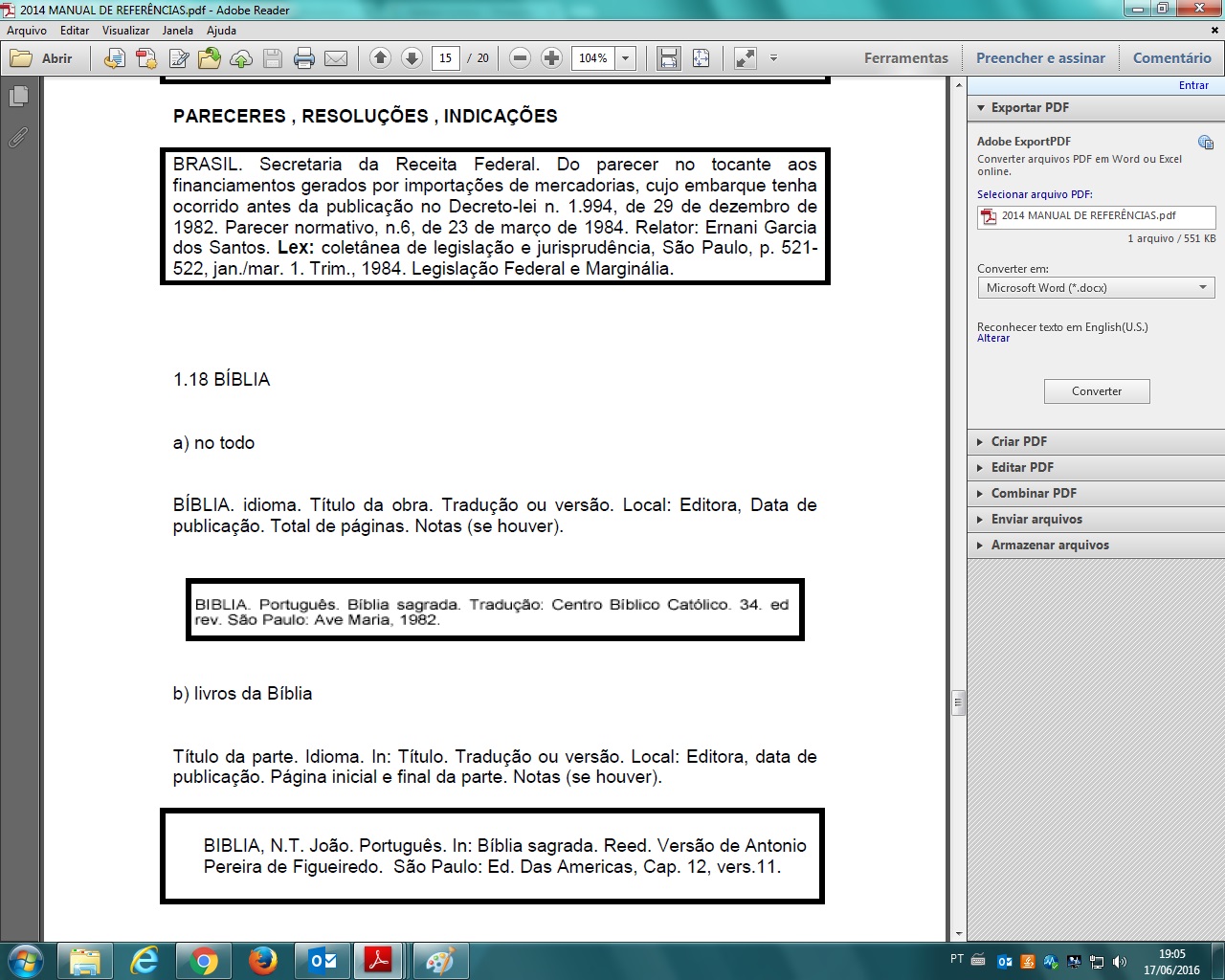Click the page number input field
This screenshot has height=980, width=1225.
click(445, 58)
